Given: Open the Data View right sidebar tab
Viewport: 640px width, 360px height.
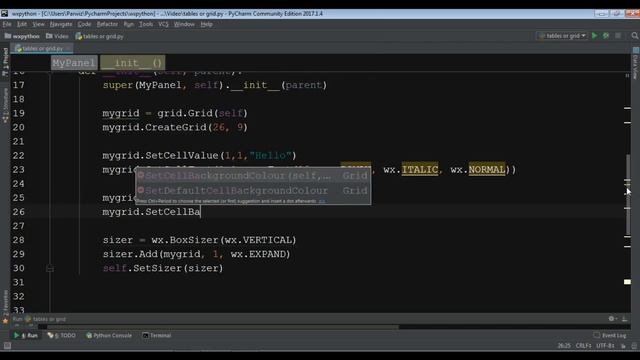Looking at the screenshot, I should click(635, 63).
